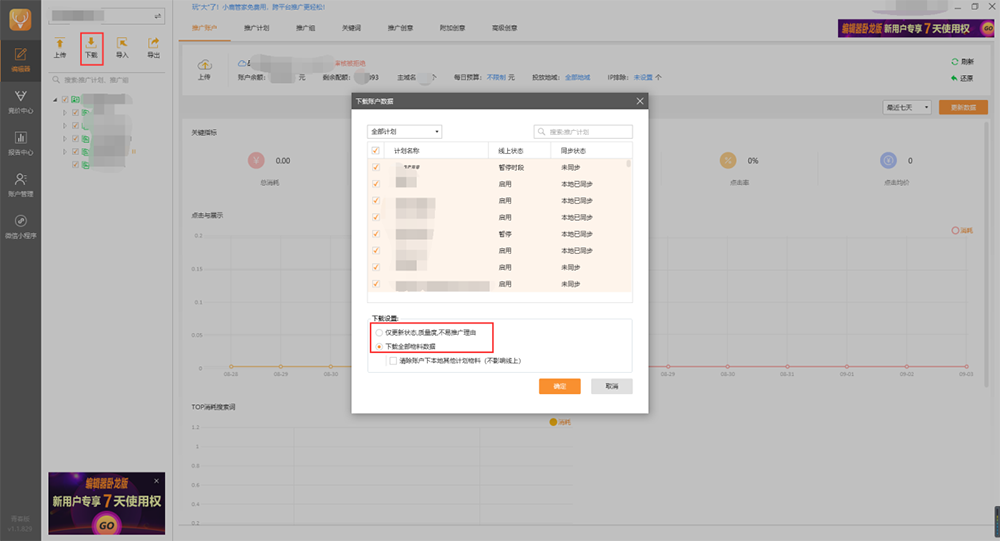Image resolution: width=1000 pixels, height=541 pixels.
Task: Click the blue 点击均价 metric icon
Action: click(888, 161)
